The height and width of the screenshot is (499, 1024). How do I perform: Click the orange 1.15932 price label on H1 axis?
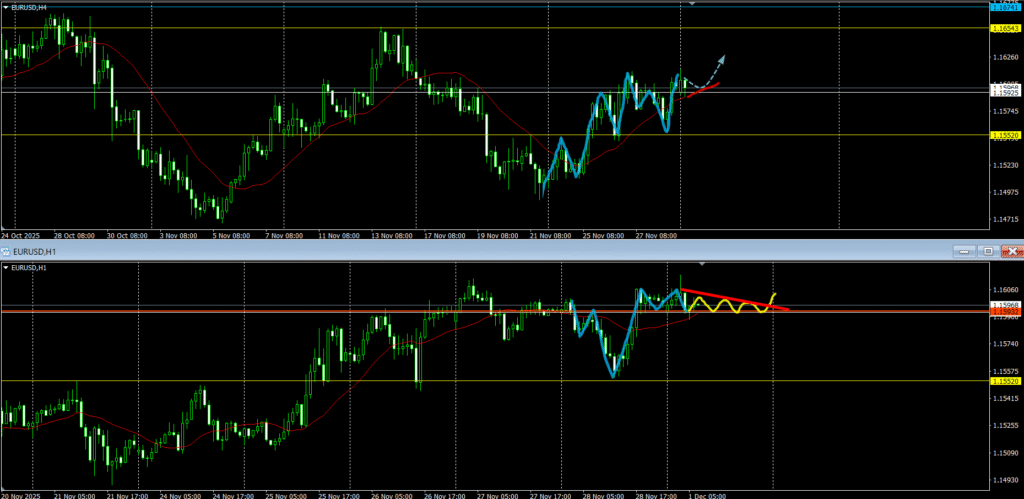click(x=1005, y=311)
